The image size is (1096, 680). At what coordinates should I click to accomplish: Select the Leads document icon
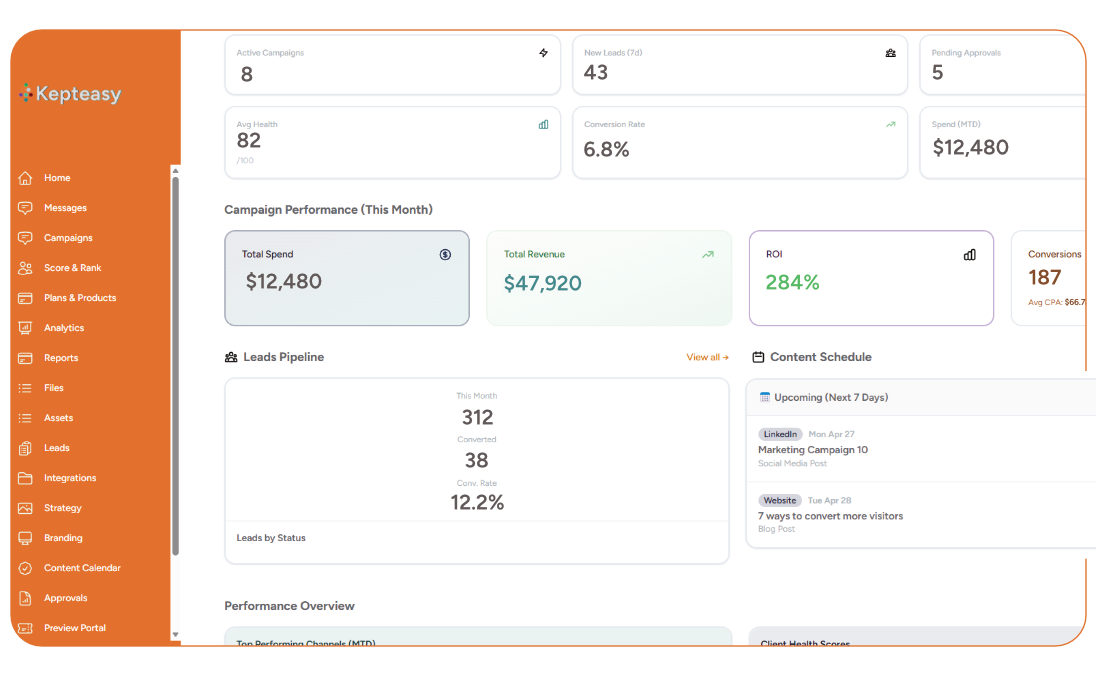(x=30, y=447)
